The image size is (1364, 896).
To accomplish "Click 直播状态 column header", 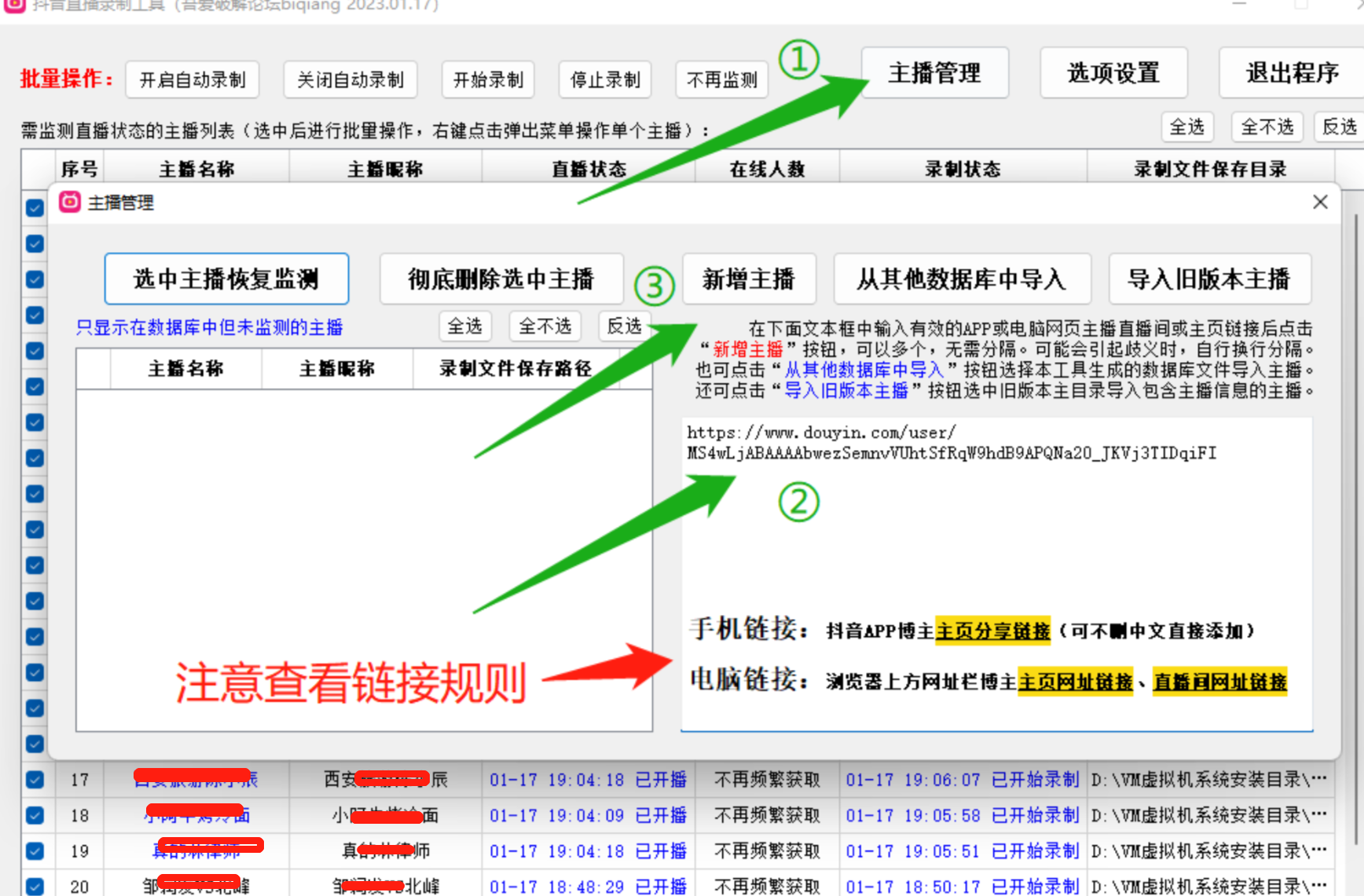I will [x=588, y=169].
